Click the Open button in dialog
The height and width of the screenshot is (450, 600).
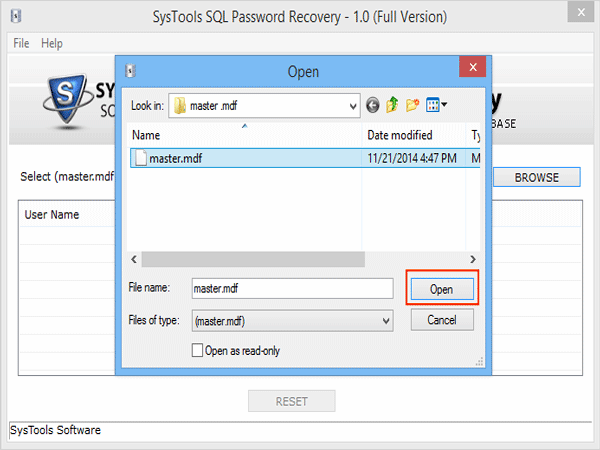point(442,289)
